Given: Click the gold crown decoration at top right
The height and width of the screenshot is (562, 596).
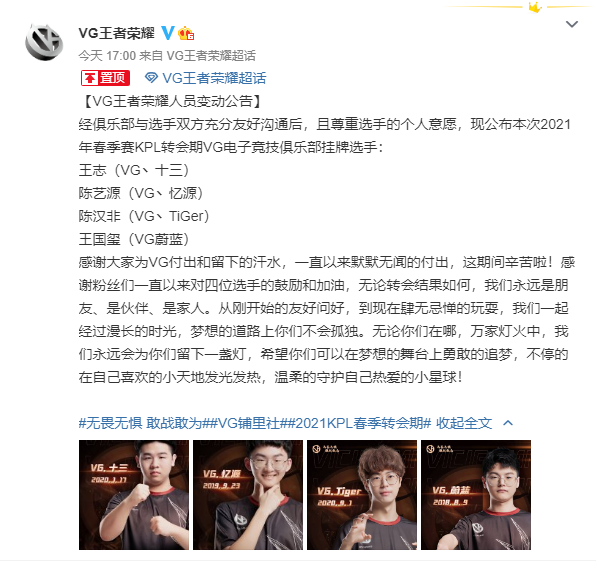Looking at the screenshot, I should (535, 7).
